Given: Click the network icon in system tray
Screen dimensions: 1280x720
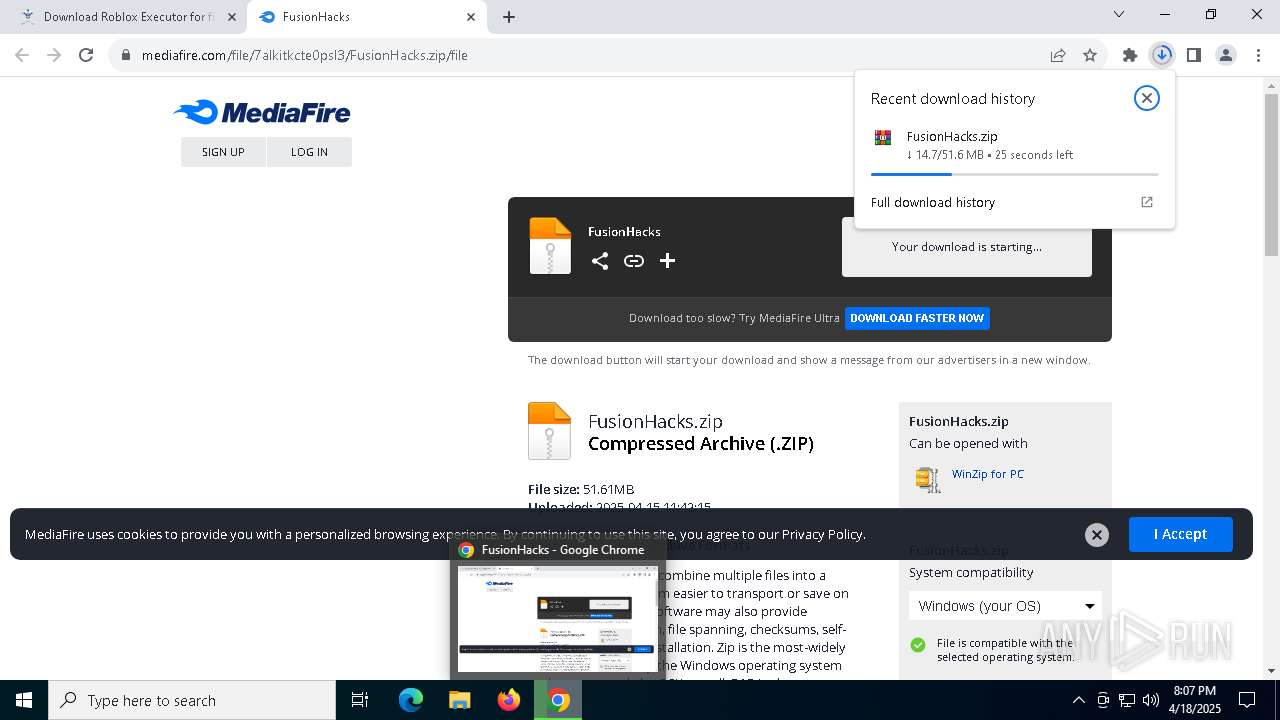Looking at the screenshot, I should point(1127,700).
